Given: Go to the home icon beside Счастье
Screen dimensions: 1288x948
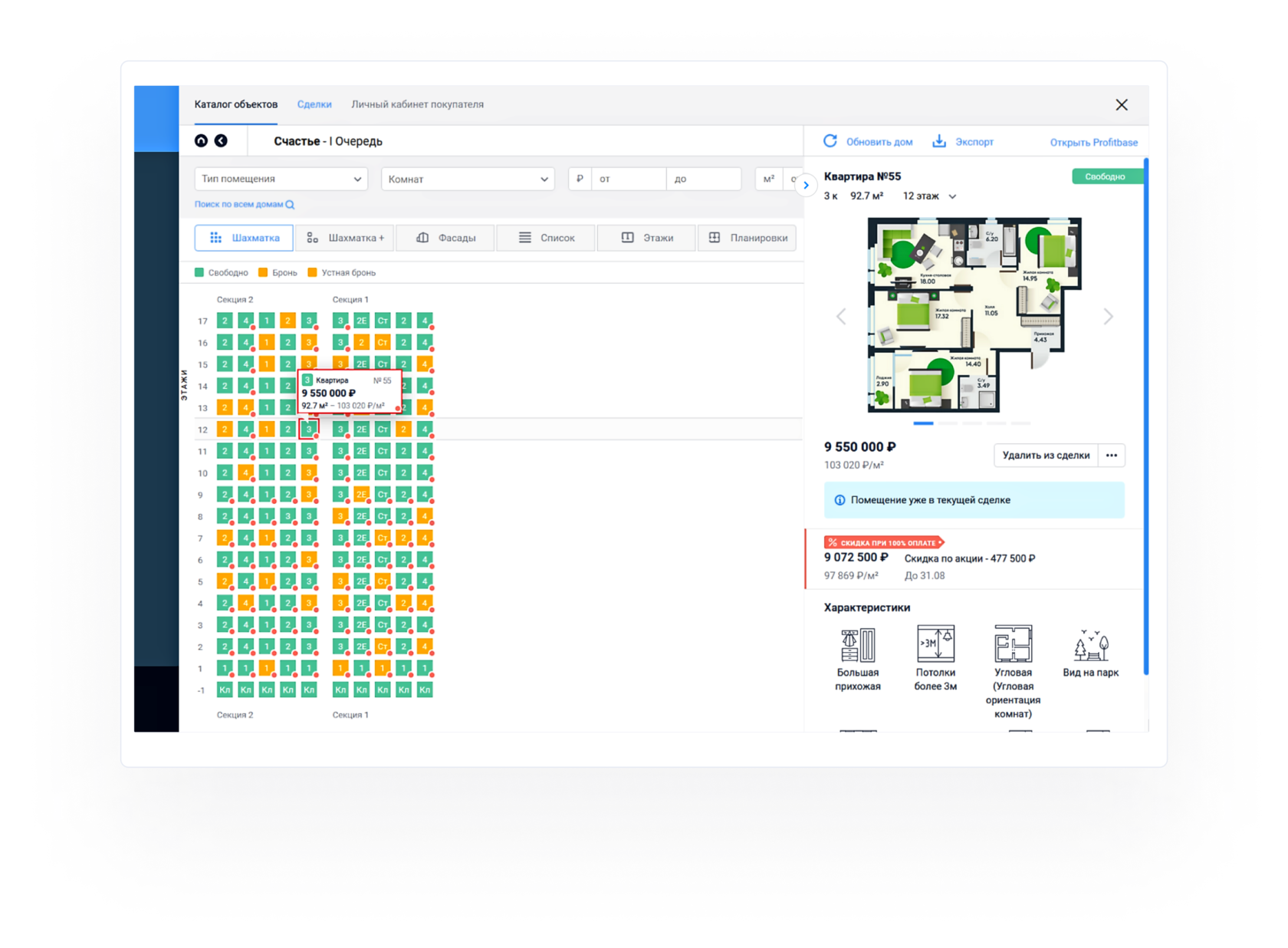Looking at the screenshot, I should (201, 141).
